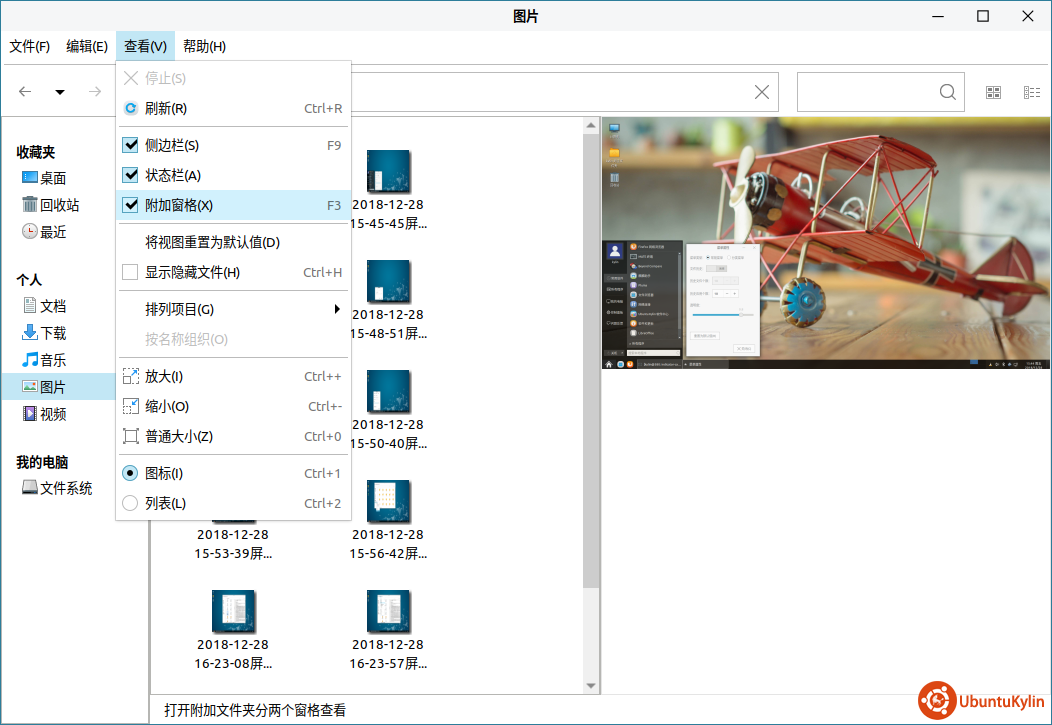
Task: Open the Help (帮助) menu
Action: click(x=204, y=46)
